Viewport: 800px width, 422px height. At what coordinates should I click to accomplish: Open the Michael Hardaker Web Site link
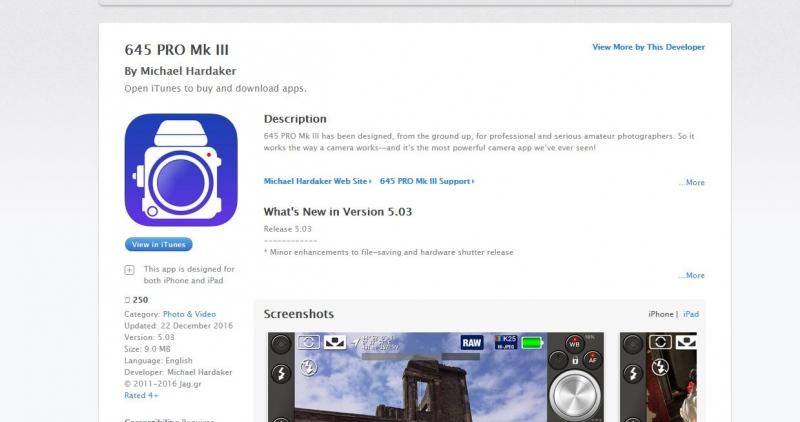click(316, 182)
